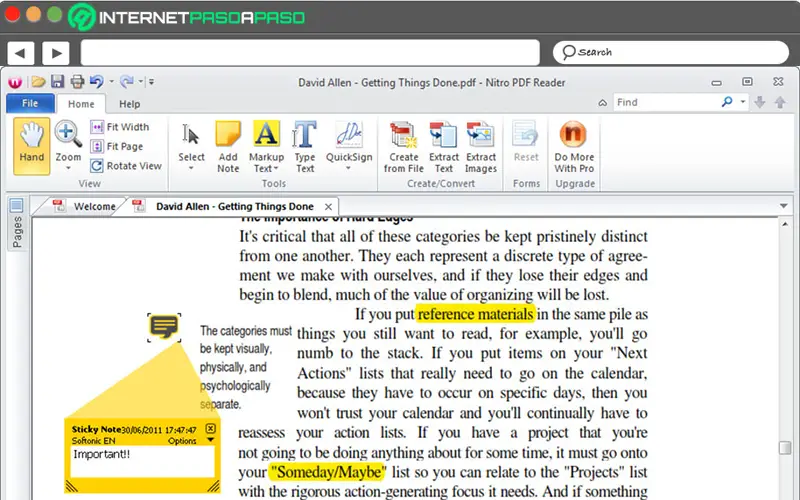Click the sticky note annotation icon
This screenshot has width=800, height=500.
pos(164,327)
